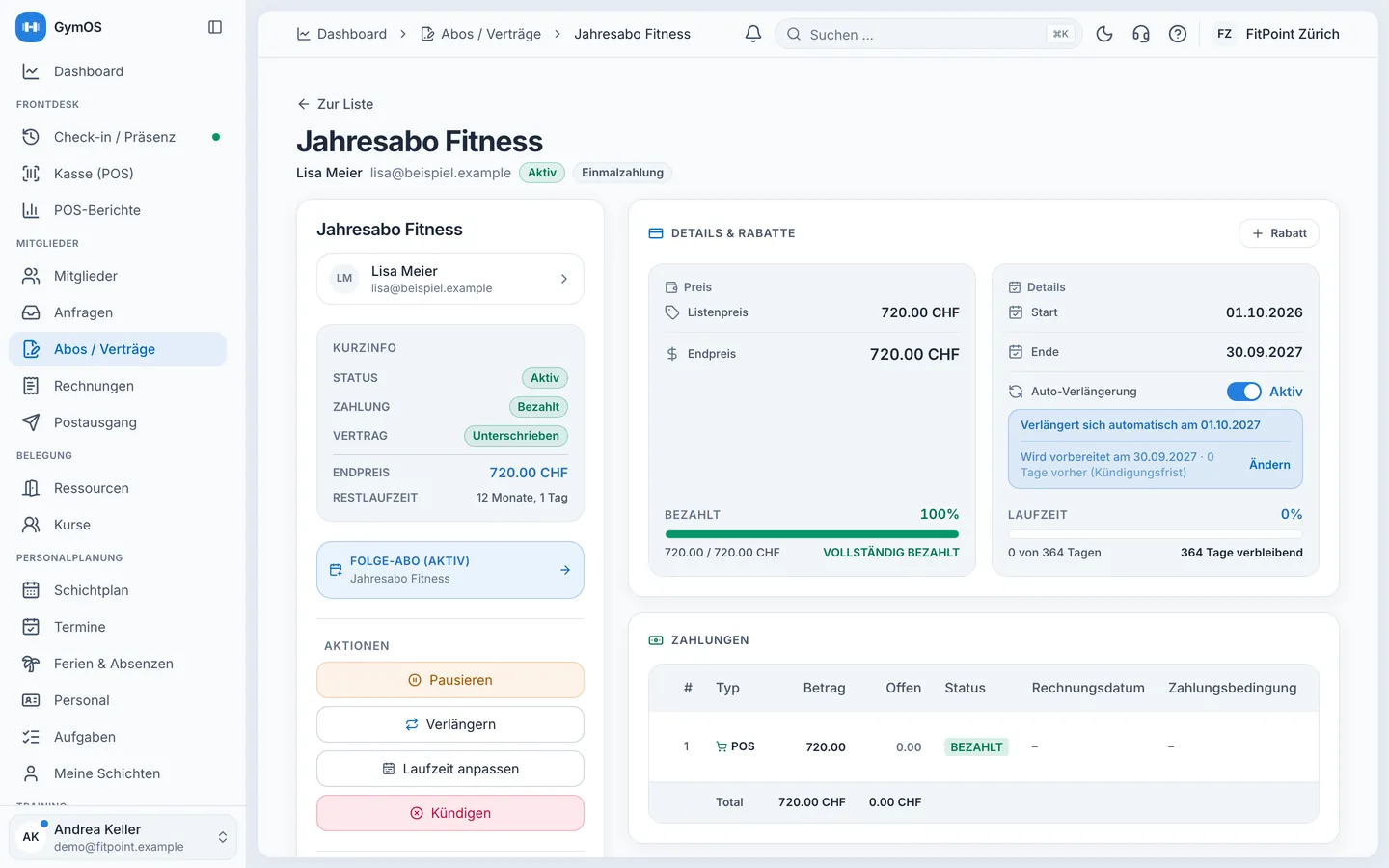Open help question mark icon
Image resolution: width=1389 pixels, height=868 pixels.
point(1178,34)
